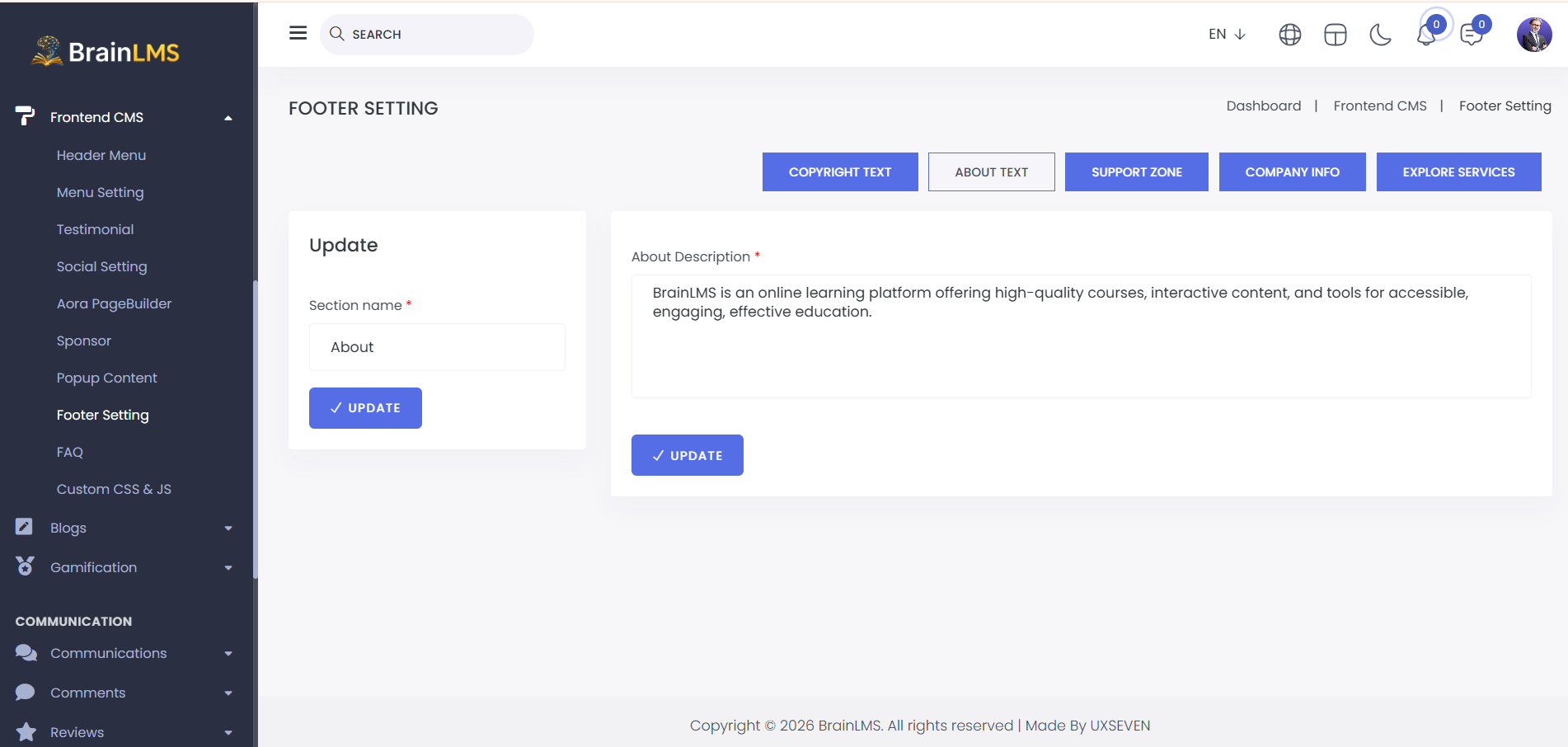Click the Gamification medal icon
The image size is (1568, 747).
coord(25,566)
